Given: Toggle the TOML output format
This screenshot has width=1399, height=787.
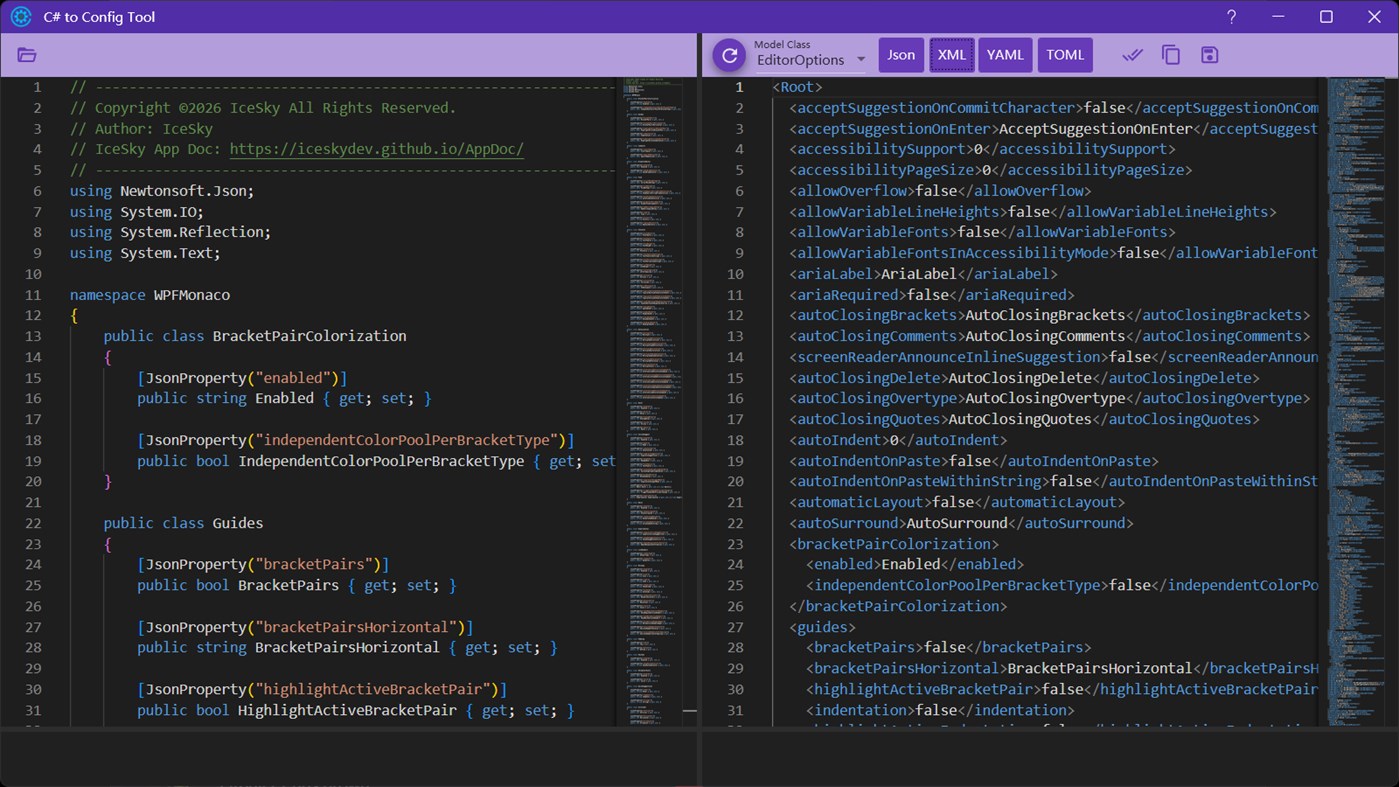Looking at the screenshot, I should 1065,55.
